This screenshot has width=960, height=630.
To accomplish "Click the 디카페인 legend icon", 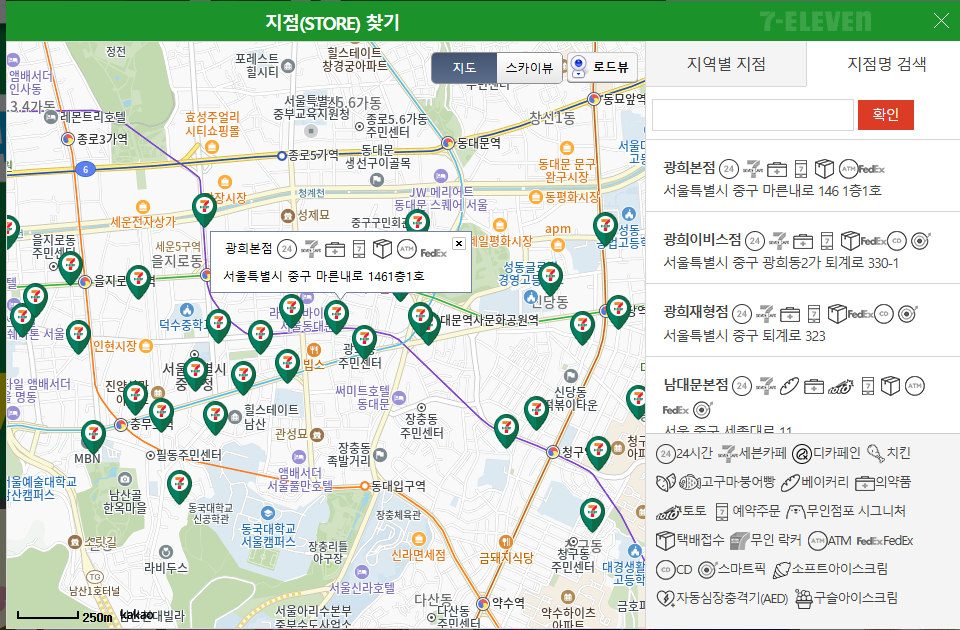I will 801,454.
